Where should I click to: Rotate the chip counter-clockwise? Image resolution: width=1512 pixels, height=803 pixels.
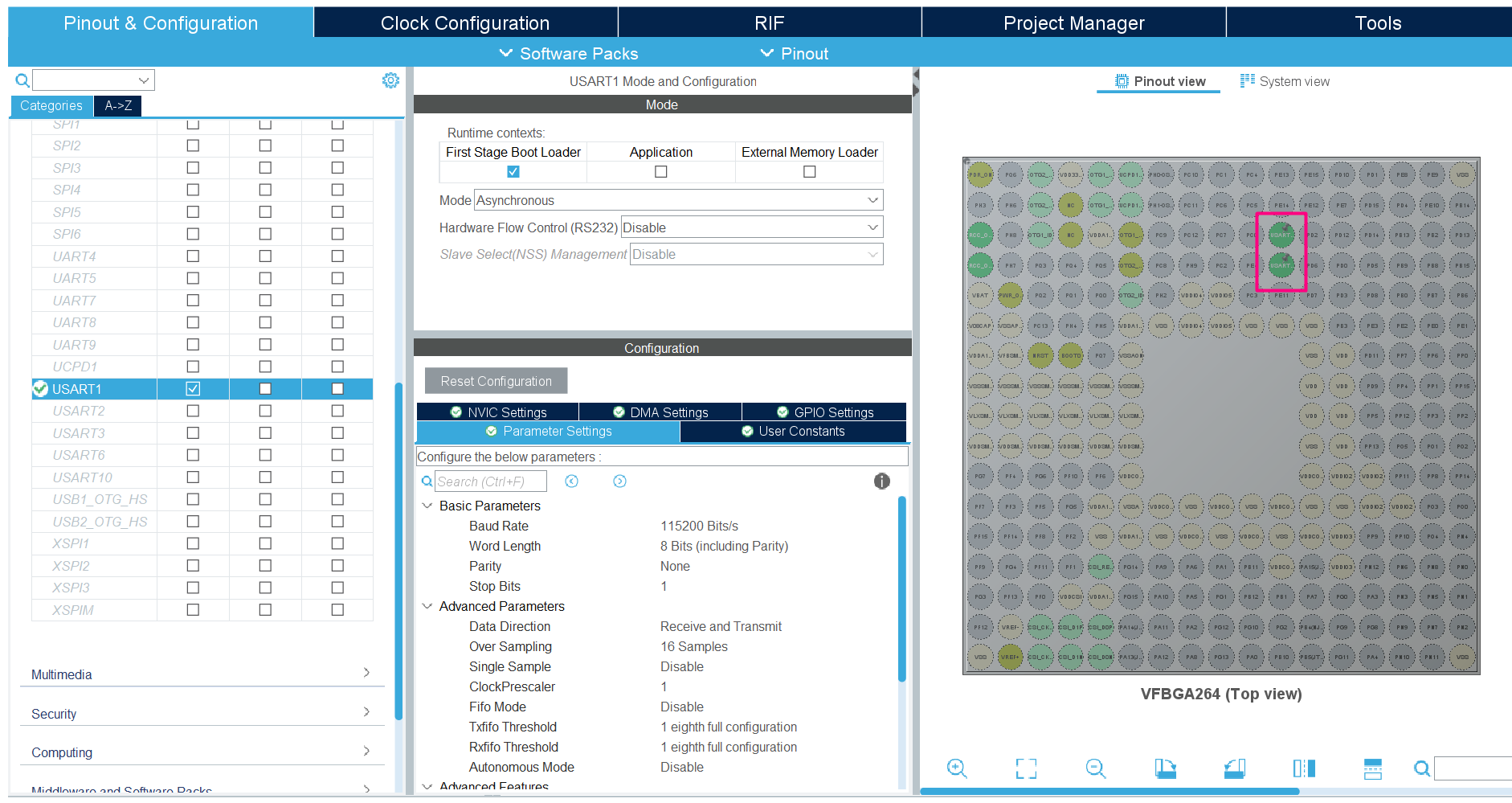tap(1235, 768)
